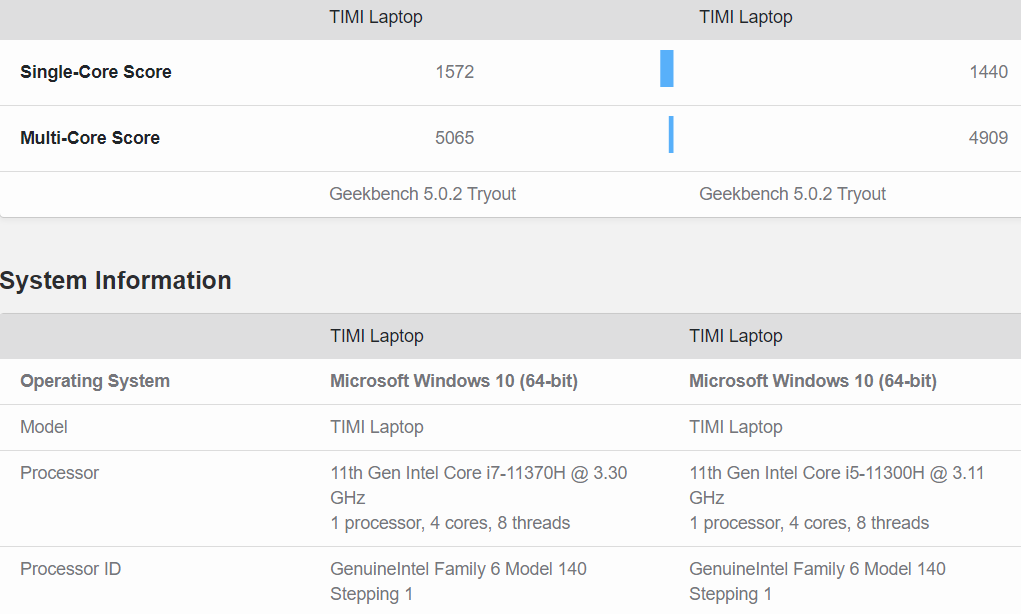Select the 4909 multi-core score value

(x=988, y=138)
